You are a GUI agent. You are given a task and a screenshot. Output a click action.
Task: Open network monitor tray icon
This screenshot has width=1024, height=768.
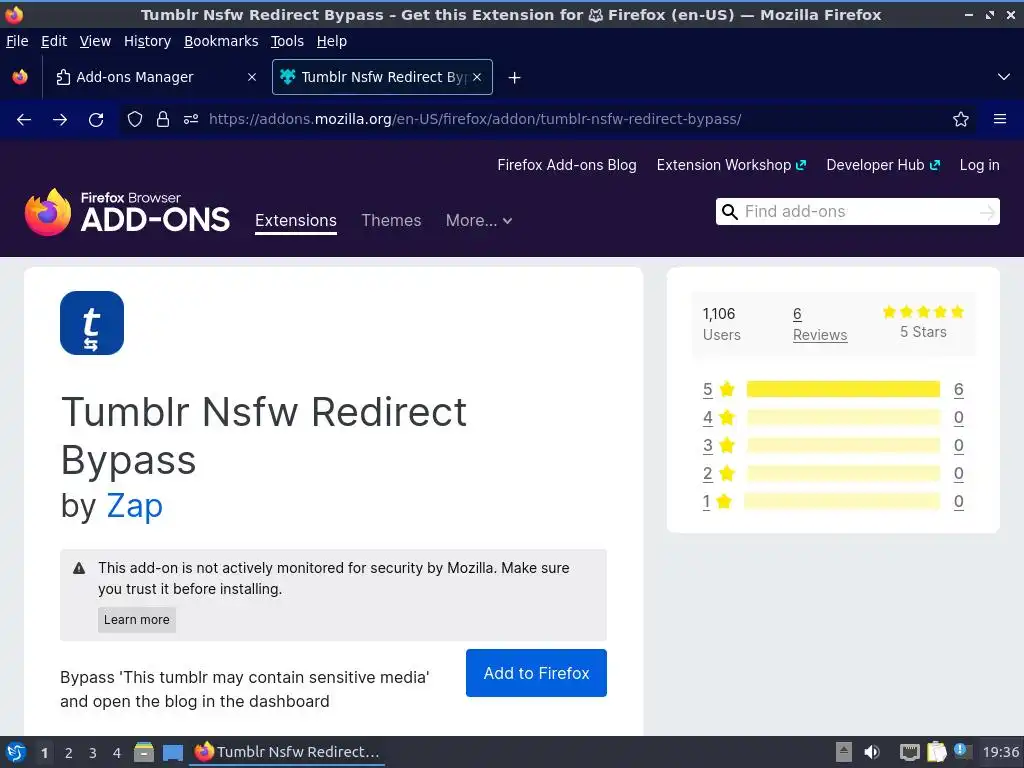909,752
